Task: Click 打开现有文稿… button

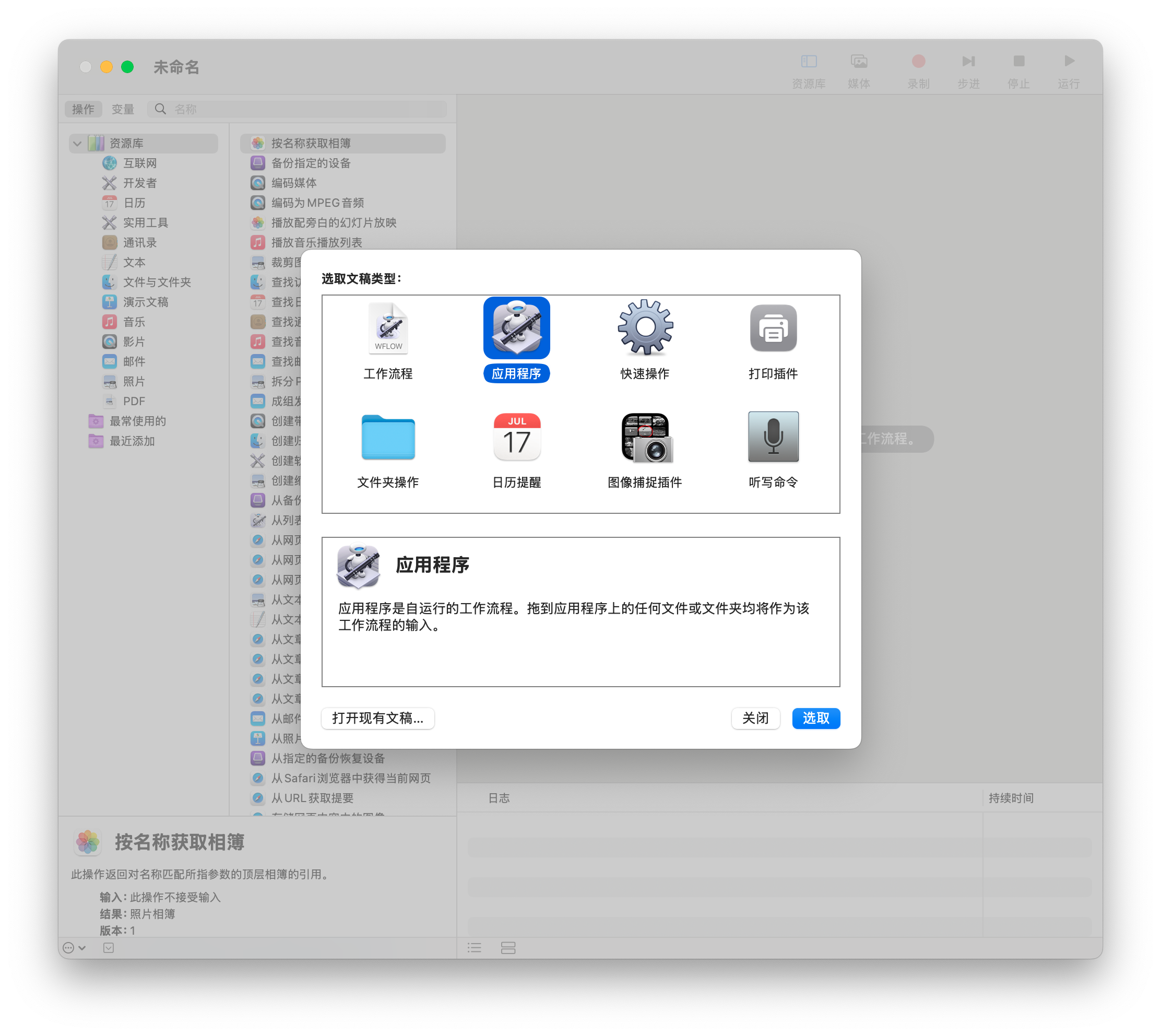Action: 378,718
